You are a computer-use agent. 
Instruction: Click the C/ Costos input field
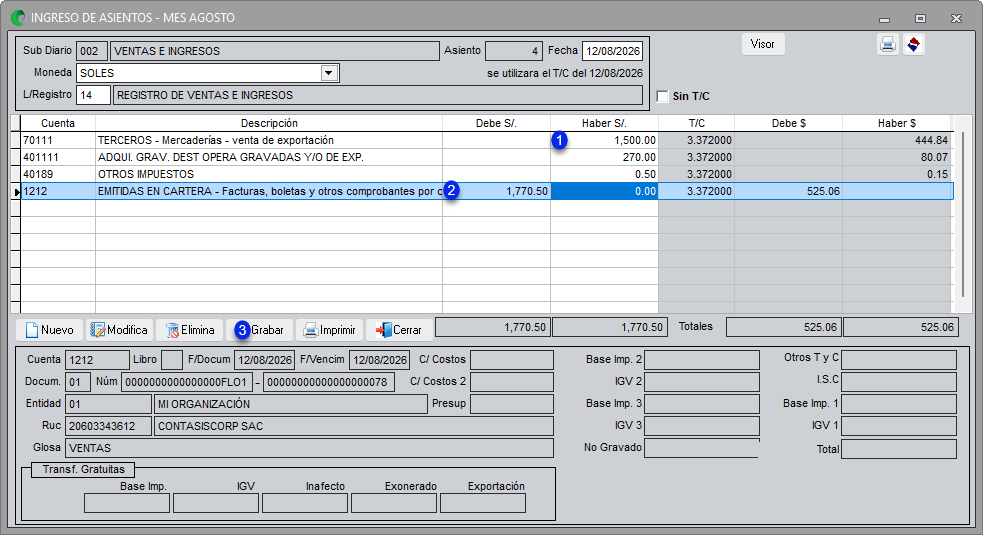point(512,360)
